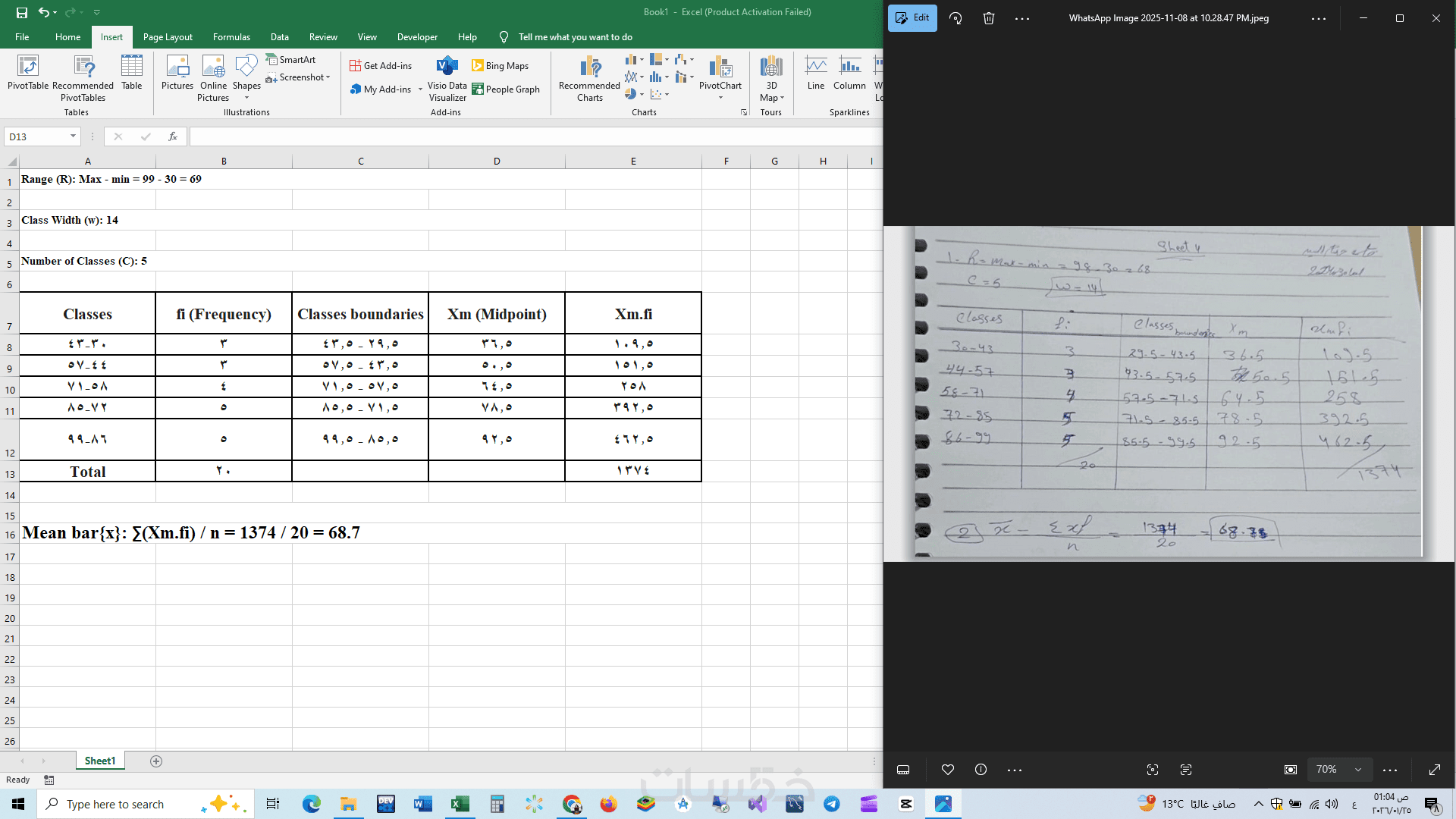
Task: Favorite the photo with the heart icon
Action: pyautogui.click(x=947, y=770)
